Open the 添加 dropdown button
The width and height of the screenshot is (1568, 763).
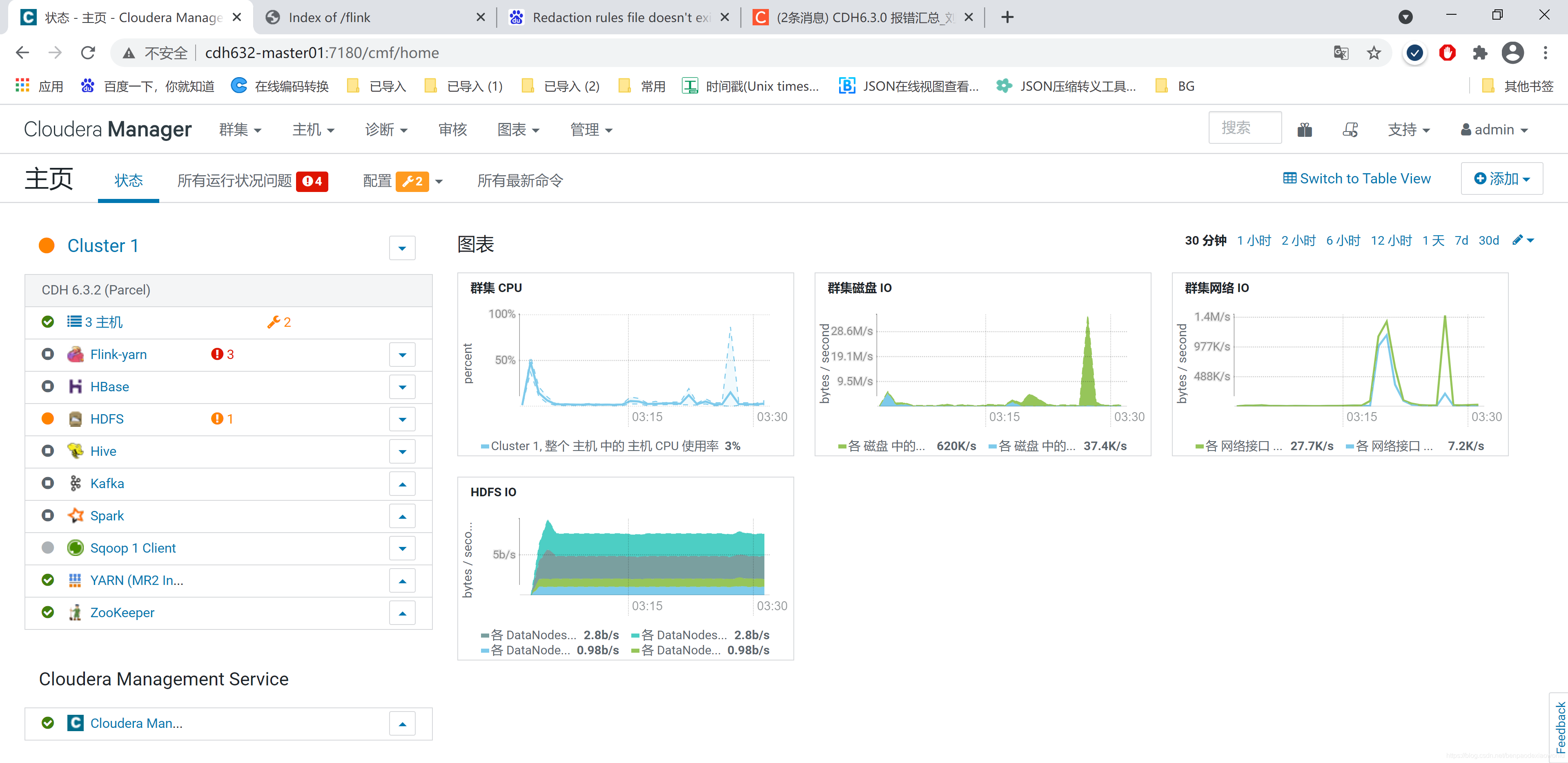pyautogui.click(x=1502, y=178)
